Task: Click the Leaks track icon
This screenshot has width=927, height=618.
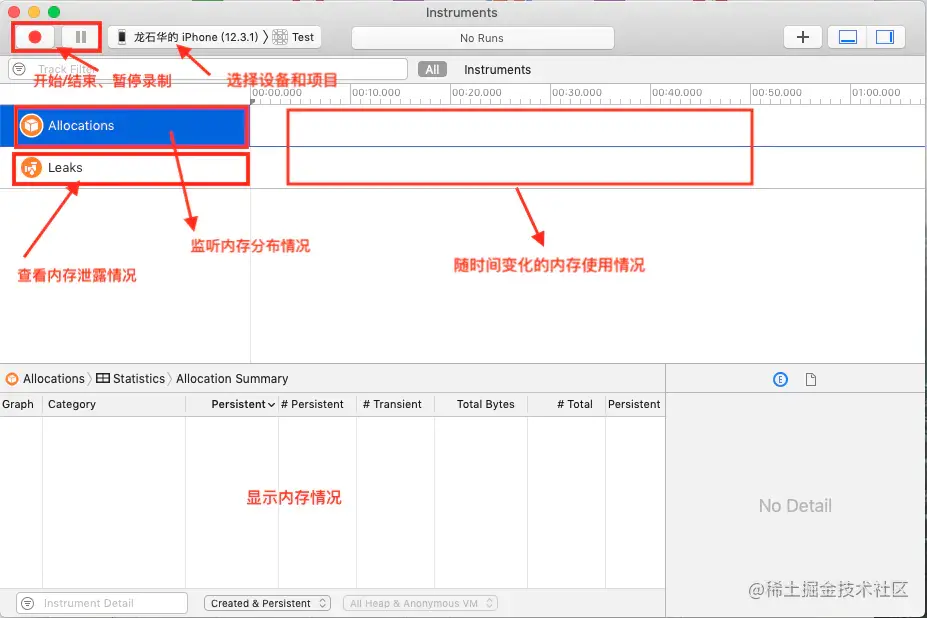Action: click(31, 168)
